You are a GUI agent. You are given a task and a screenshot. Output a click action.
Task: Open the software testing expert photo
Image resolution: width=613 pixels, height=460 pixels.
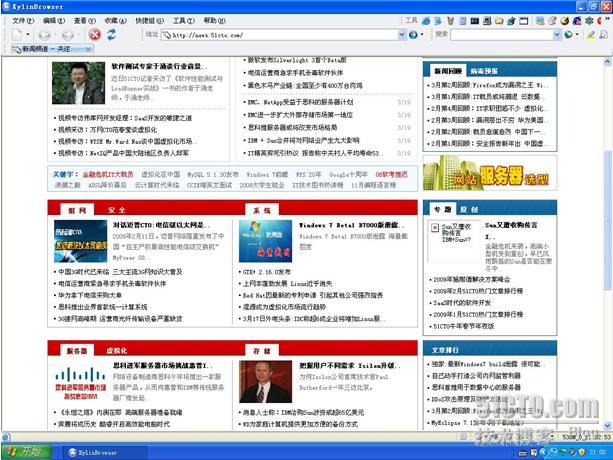(79, 83)
